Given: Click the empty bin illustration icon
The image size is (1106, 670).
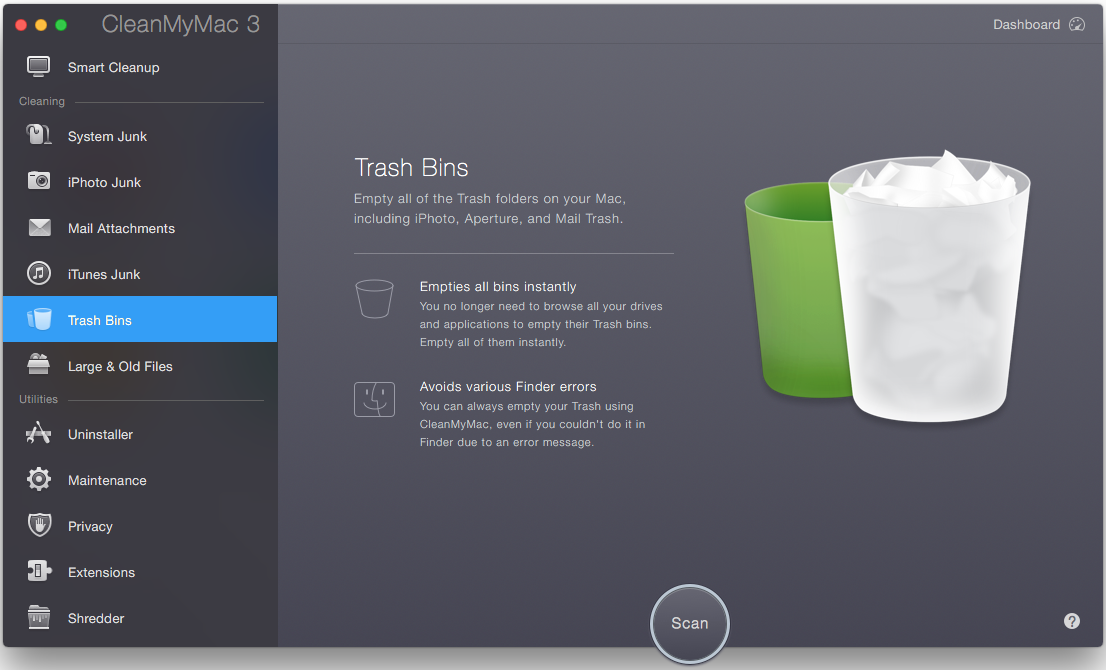Looking at the screenshot, I should point(374,298).
